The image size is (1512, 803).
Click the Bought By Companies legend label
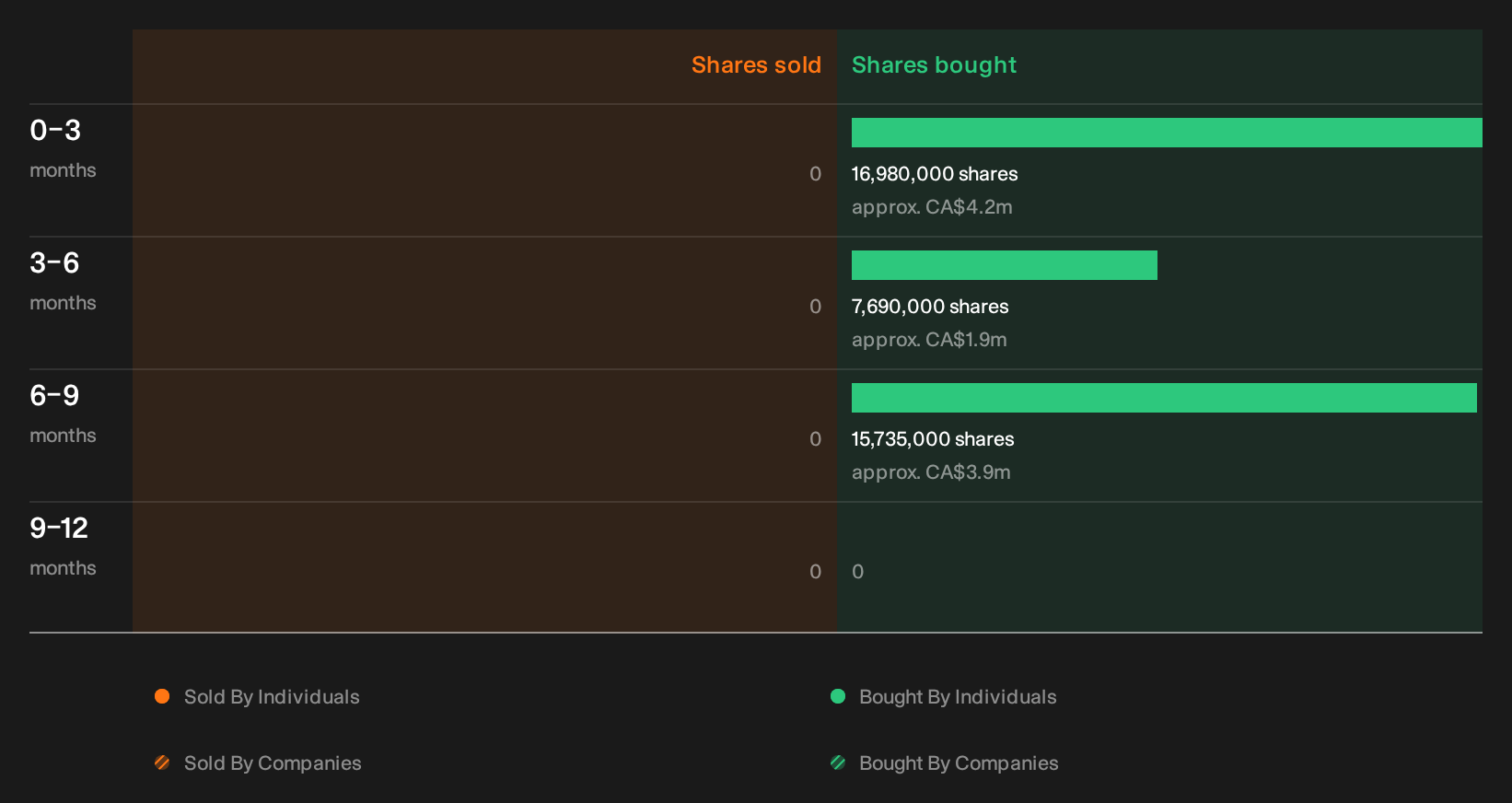959,763
